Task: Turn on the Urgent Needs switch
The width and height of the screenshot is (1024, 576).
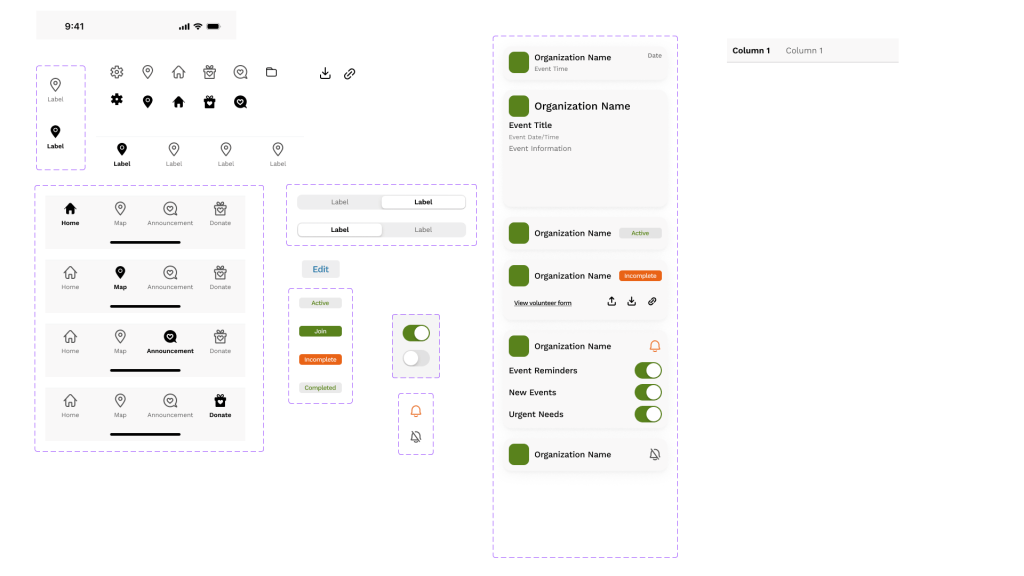Action: pyautogui.click(x=648, y=413)
